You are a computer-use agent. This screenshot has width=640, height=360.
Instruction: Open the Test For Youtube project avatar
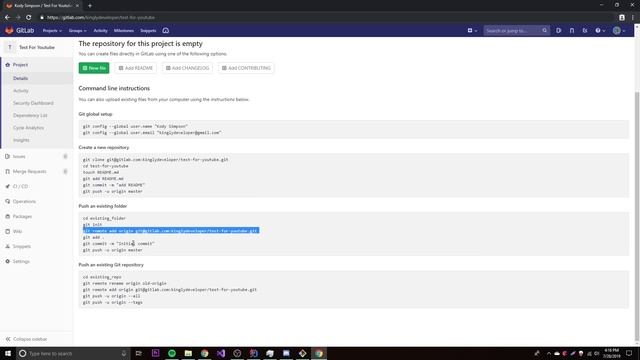click(9, 47)
